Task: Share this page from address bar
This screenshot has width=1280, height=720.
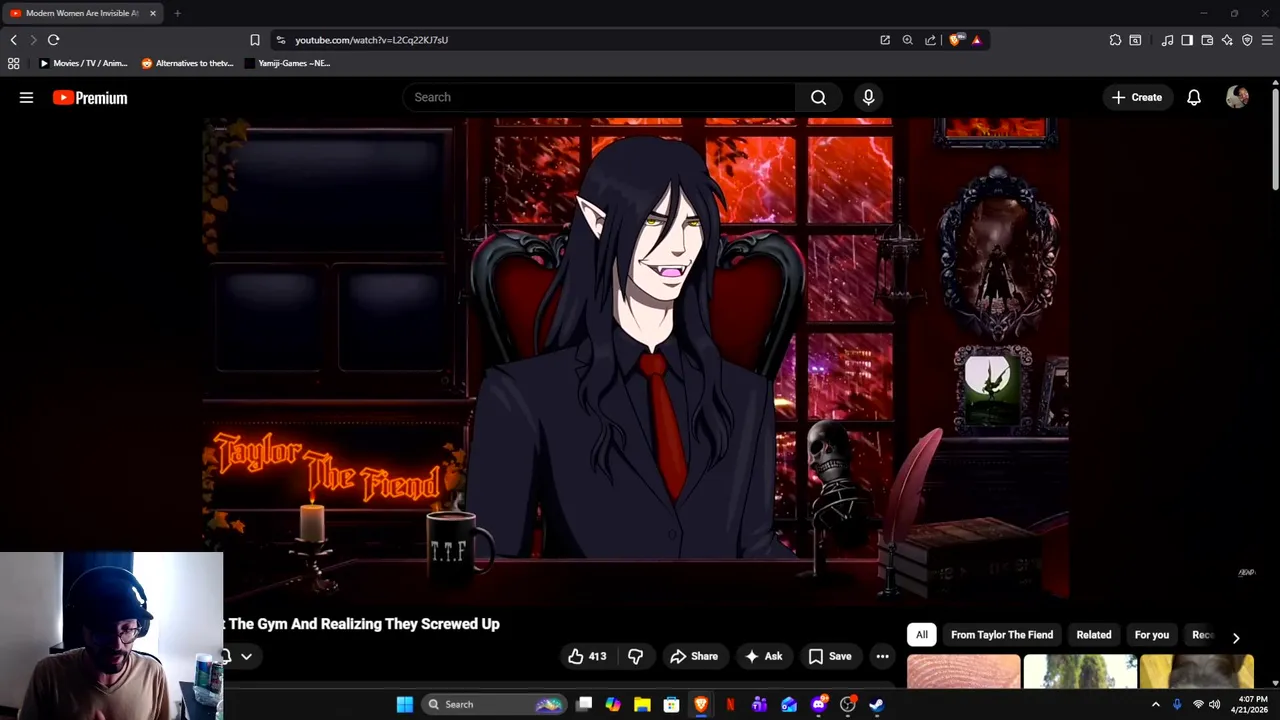Action: coord(931,40)
